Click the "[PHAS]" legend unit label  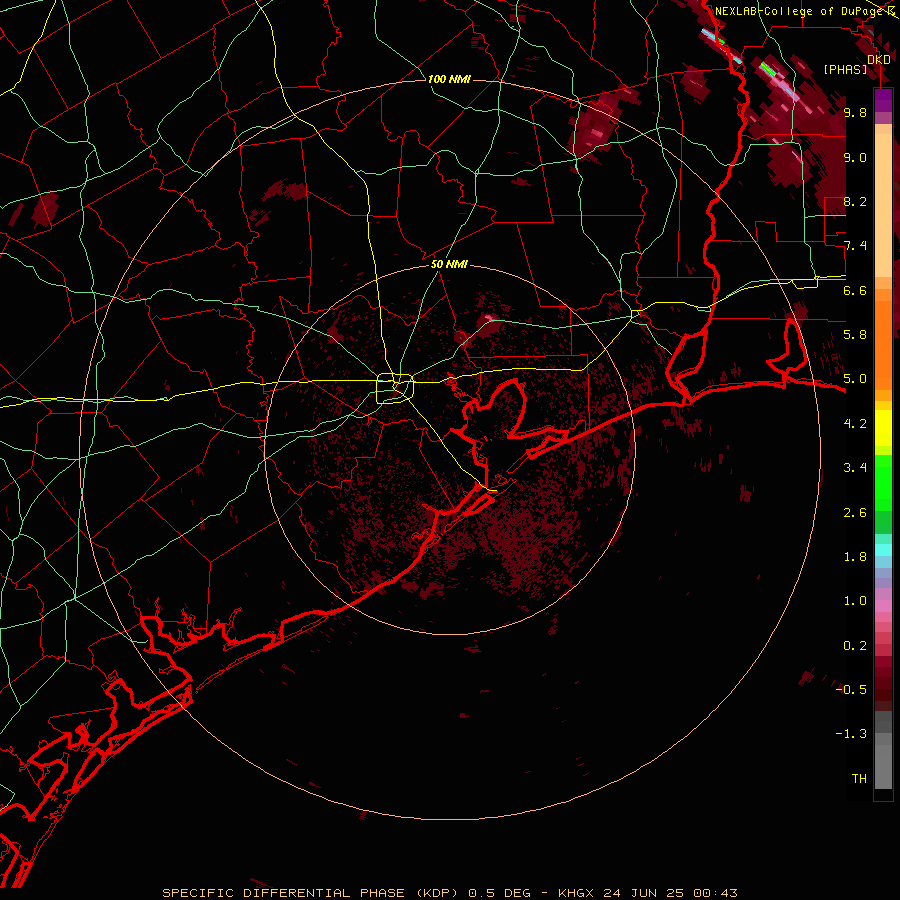point(845,70)
